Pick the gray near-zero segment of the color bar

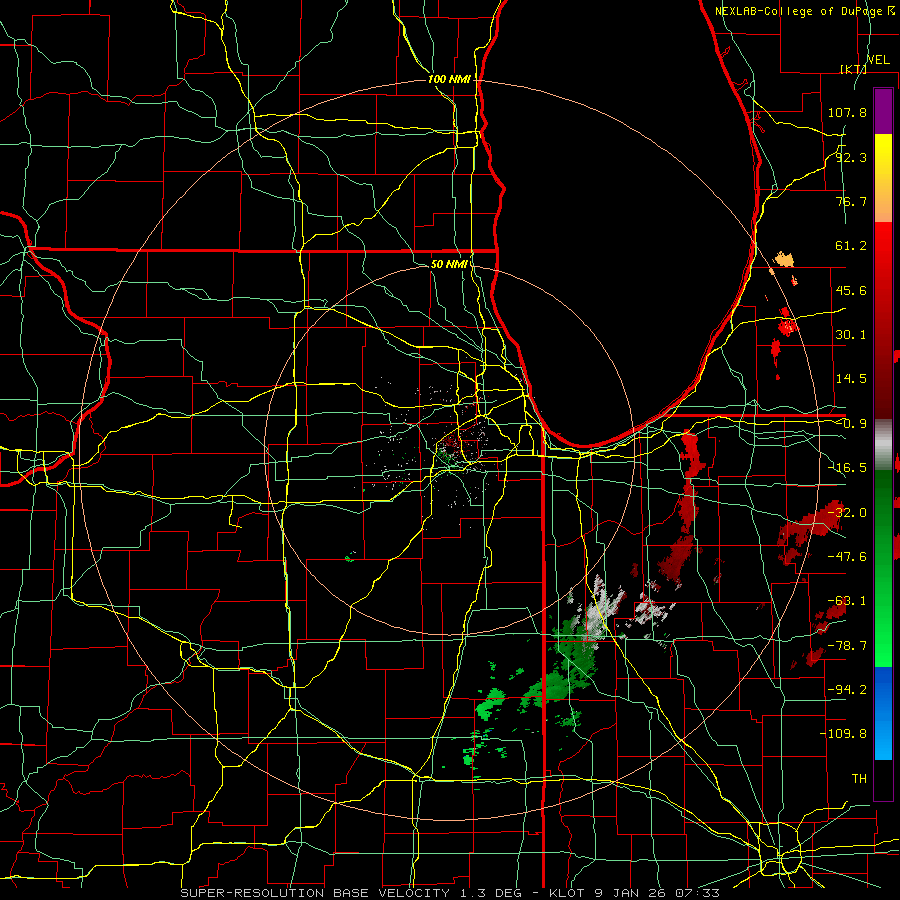click(883, 445)
